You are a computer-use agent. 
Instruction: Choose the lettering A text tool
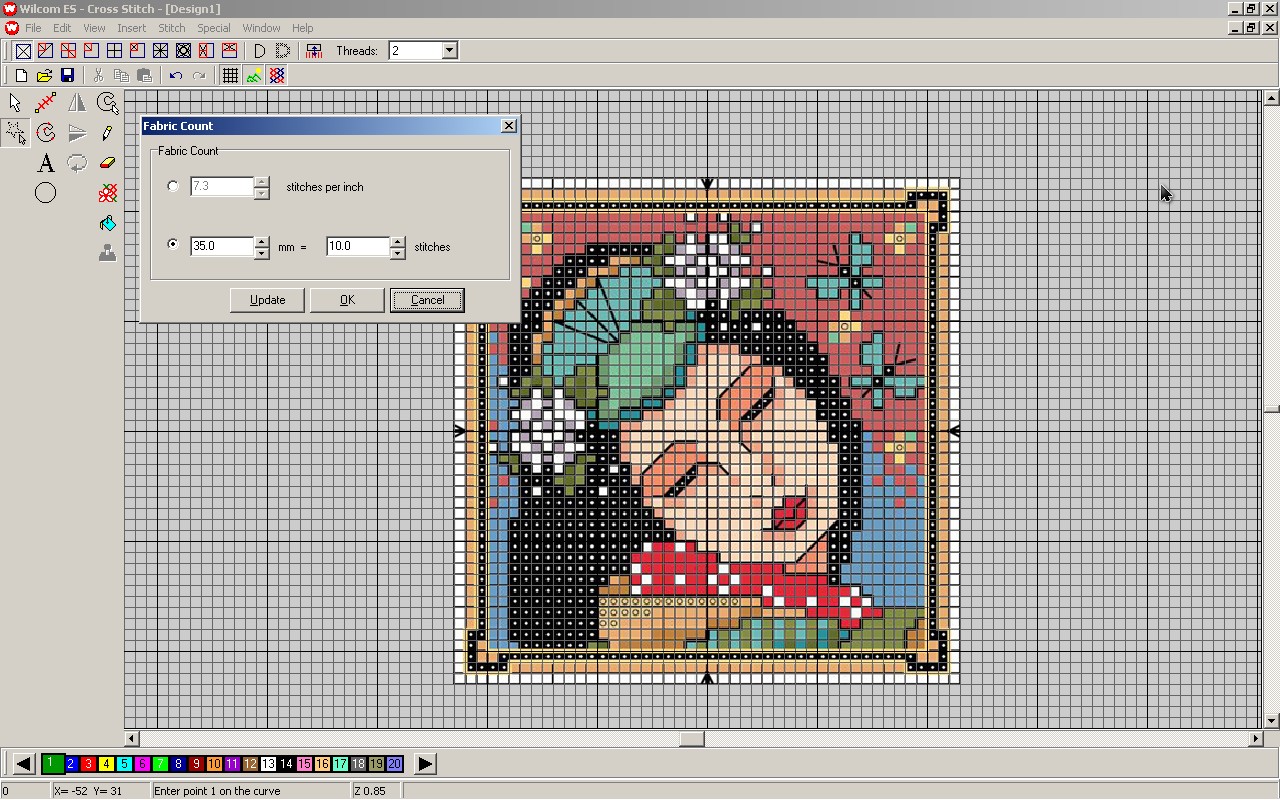point(46,163)
